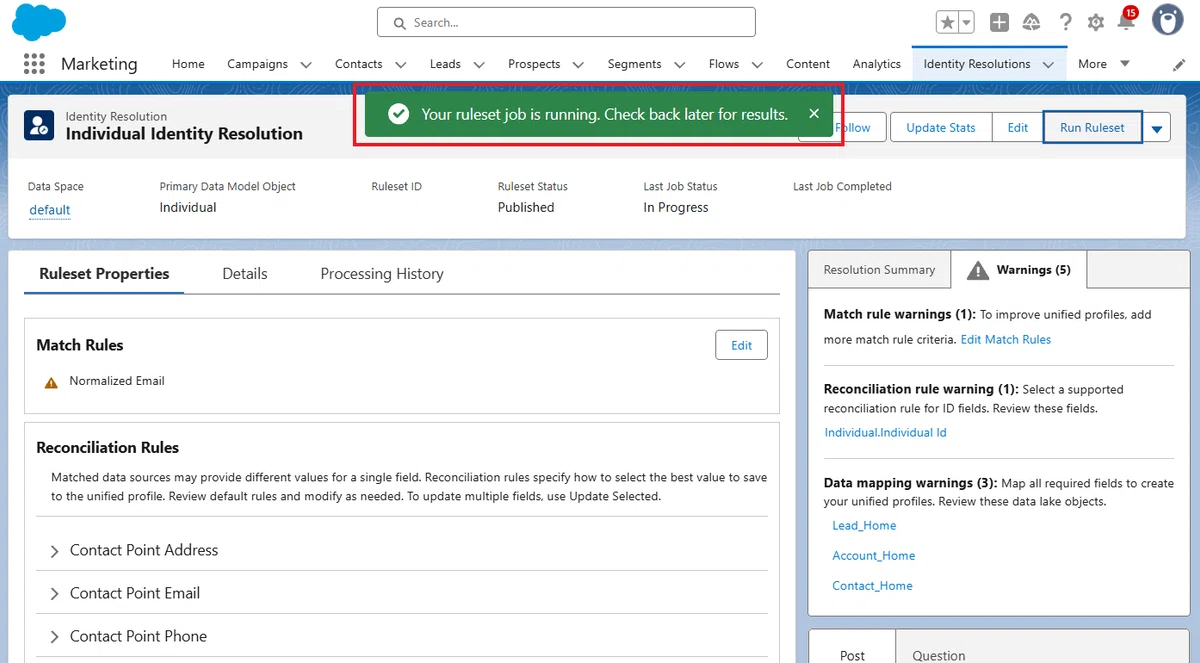Click the Edit Match Rules link
Viewport: 1200px width, 663px height.
(1006, 340)
